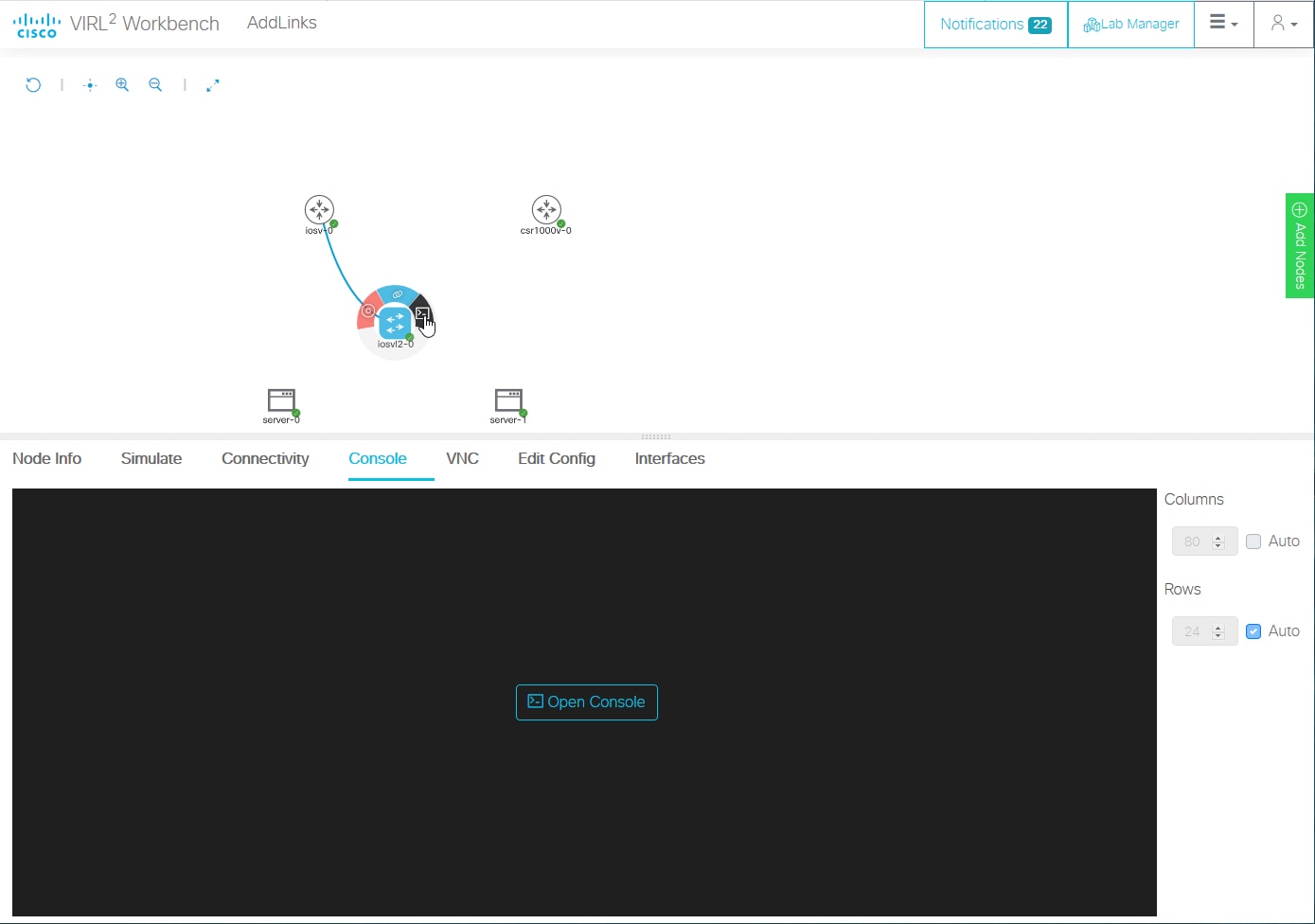This screenshot has width=1315, height=924.
Task: Zoom in on the topology canvas
Action: tap(122, 84)
